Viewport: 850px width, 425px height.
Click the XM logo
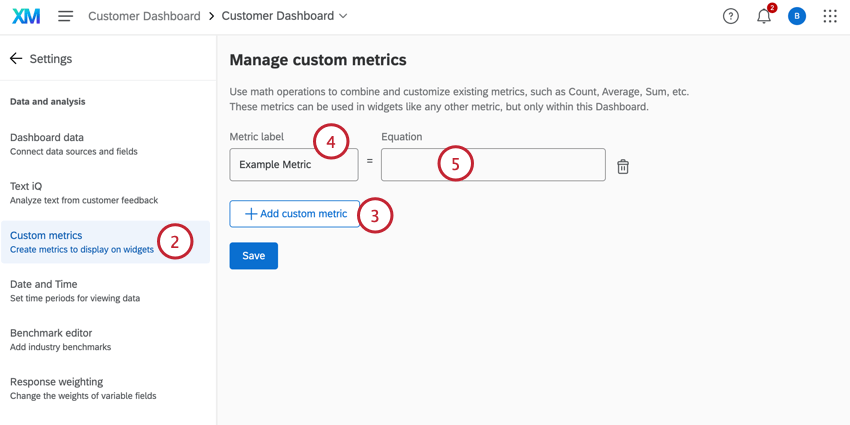(x=26, y=16)
